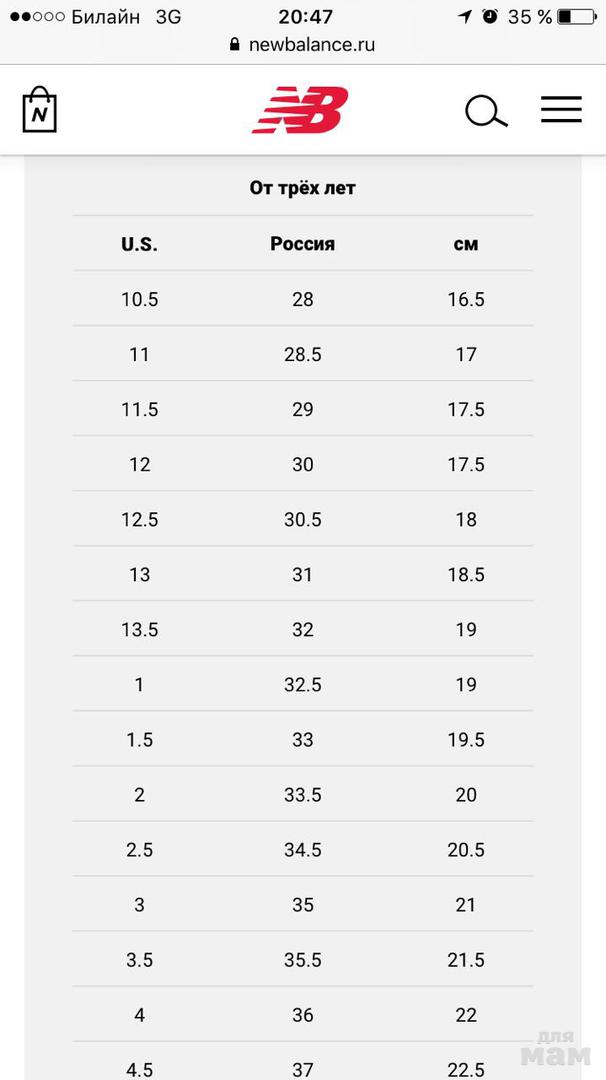Tap the lock icon beside URL
This screenshot has width=606, height=1080.
235,45
